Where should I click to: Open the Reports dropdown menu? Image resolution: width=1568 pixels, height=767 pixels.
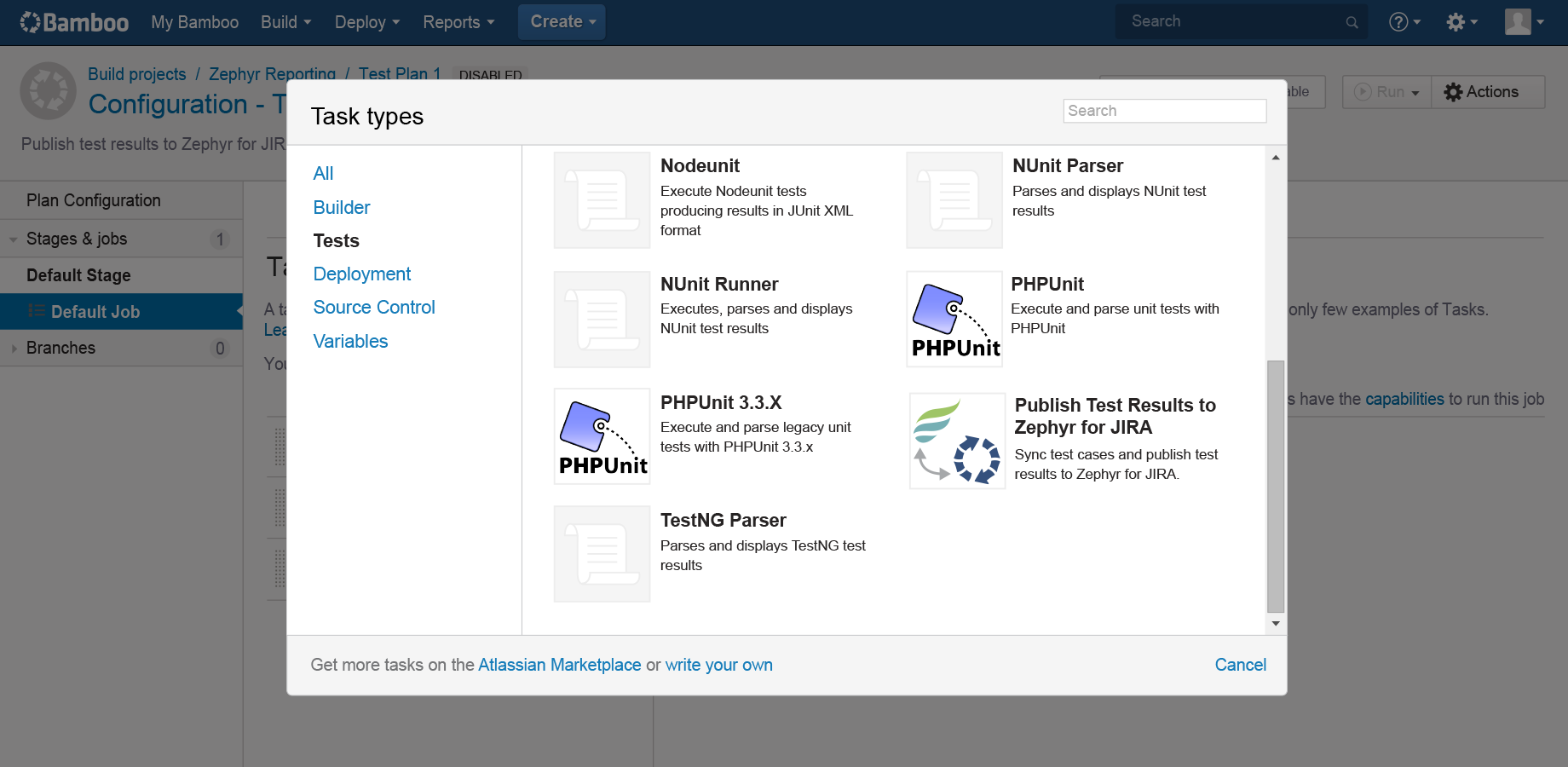pyautogui.click(x=458, y=22)
